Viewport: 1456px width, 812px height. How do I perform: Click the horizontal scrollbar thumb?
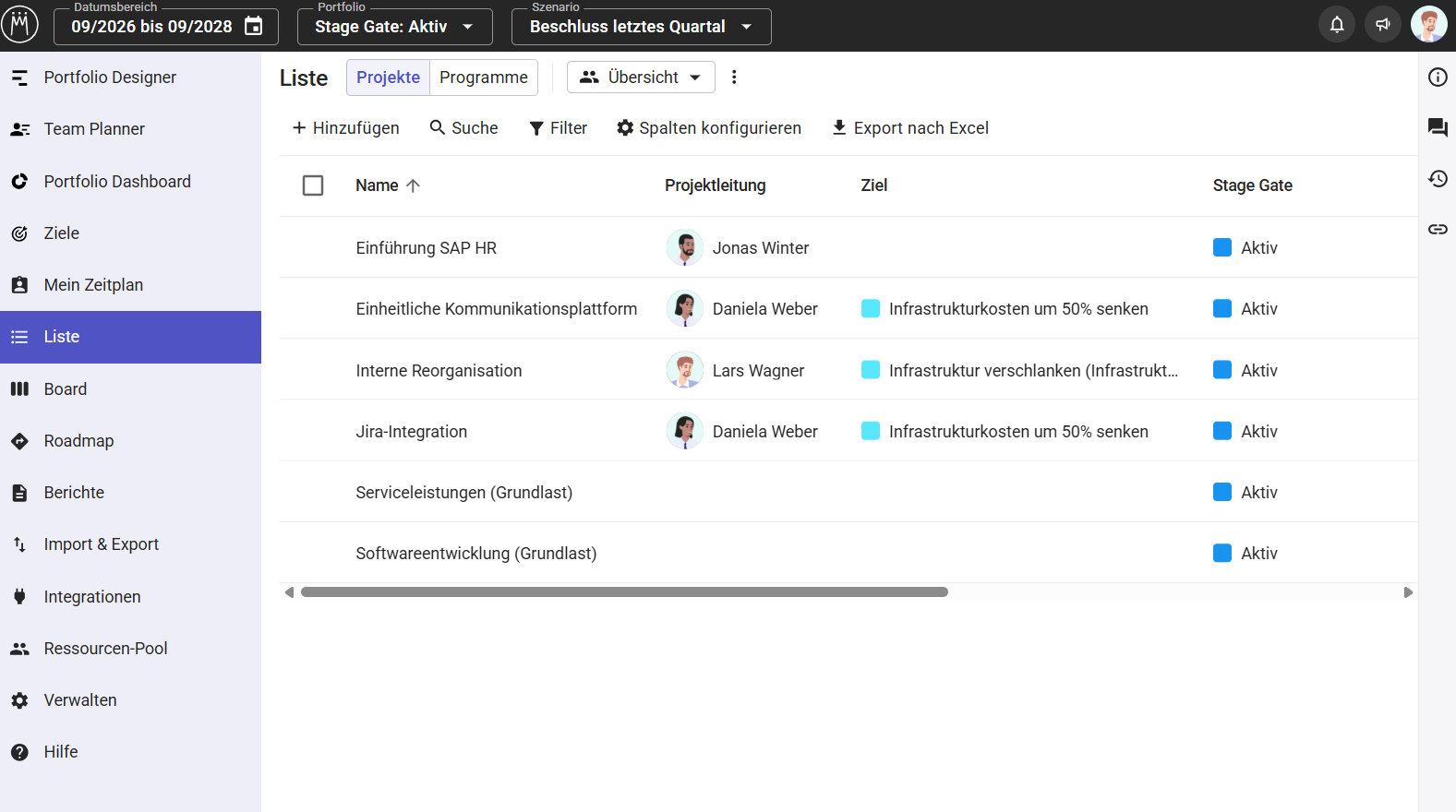point(624,592)
